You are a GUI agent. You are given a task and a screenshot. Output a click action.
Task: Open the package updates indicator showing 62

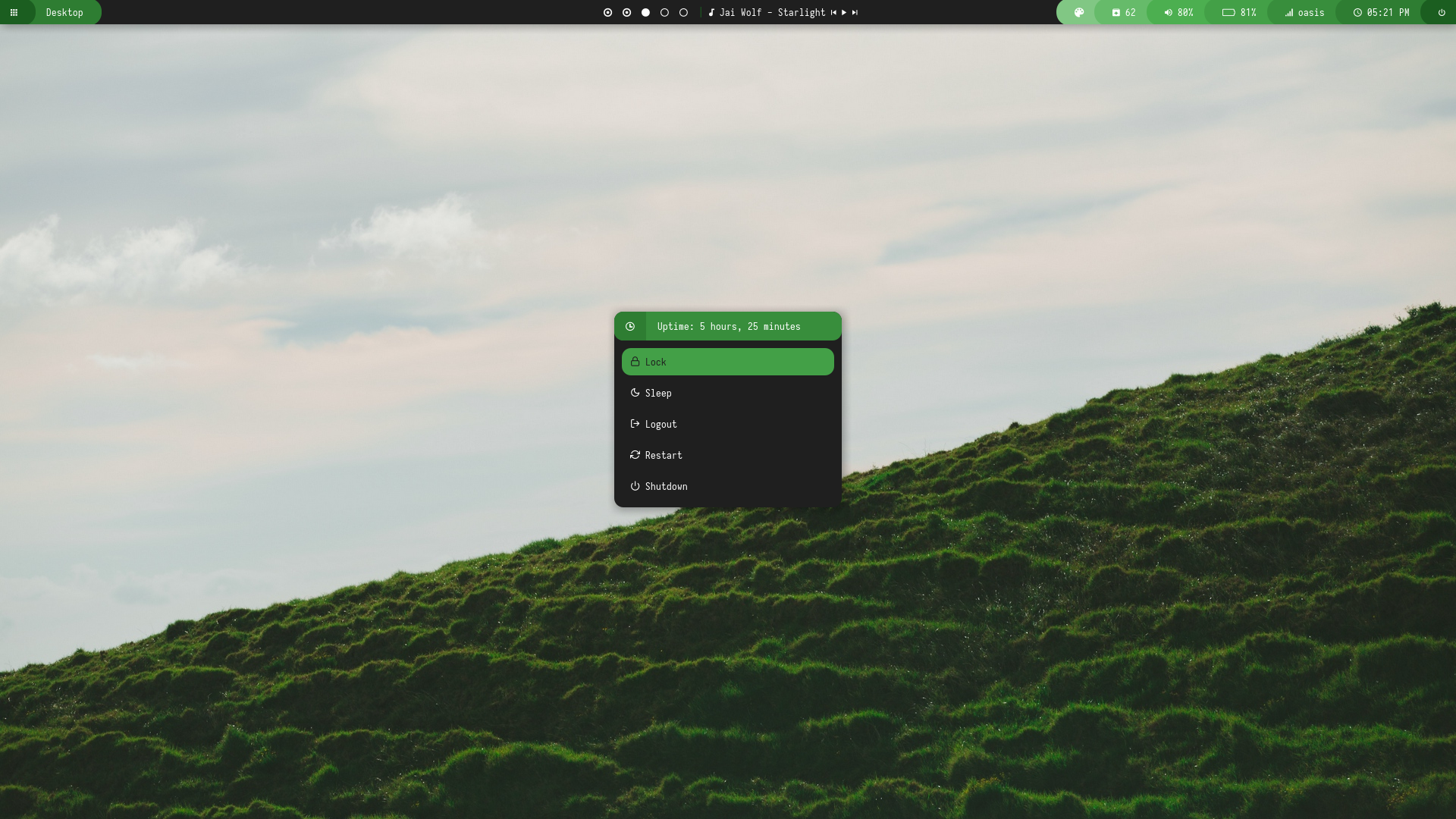point(1123,12)
